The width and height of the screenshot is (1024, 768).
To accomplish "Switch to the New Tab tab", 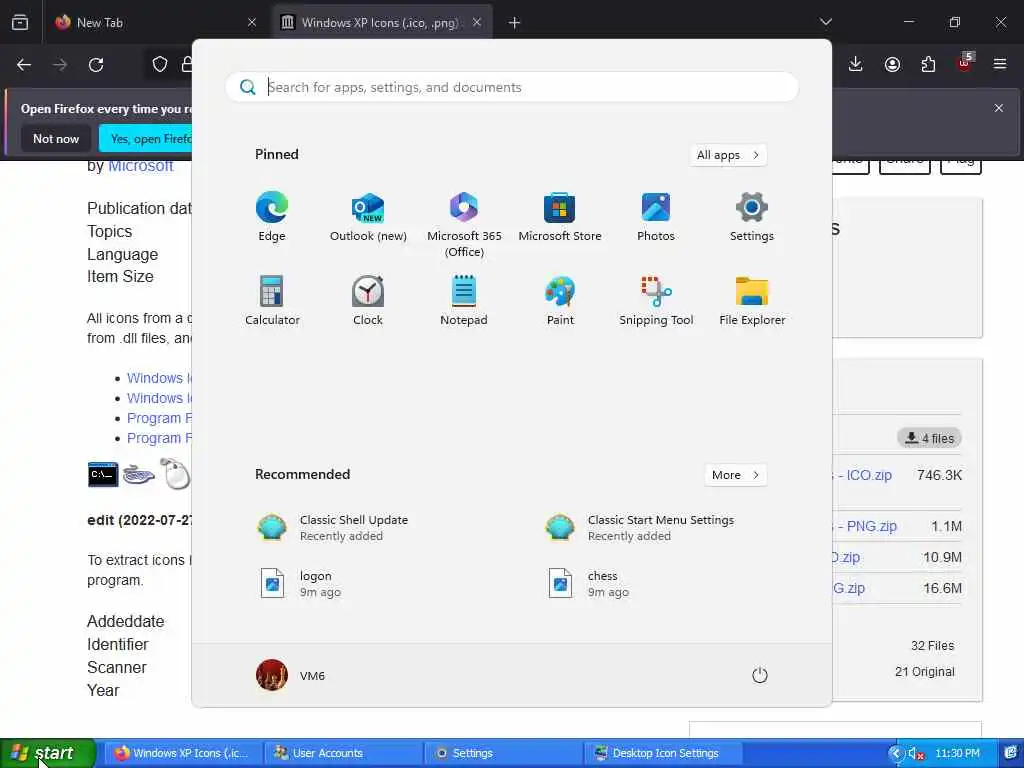I will (x=153, y=22).
